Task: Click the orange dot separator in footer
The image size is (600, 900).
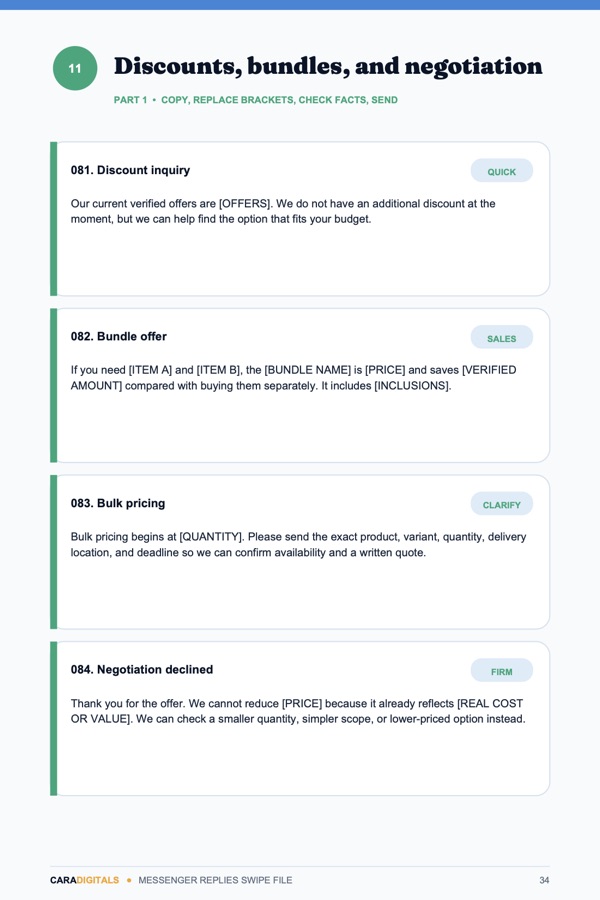Action: pos(129,880)
